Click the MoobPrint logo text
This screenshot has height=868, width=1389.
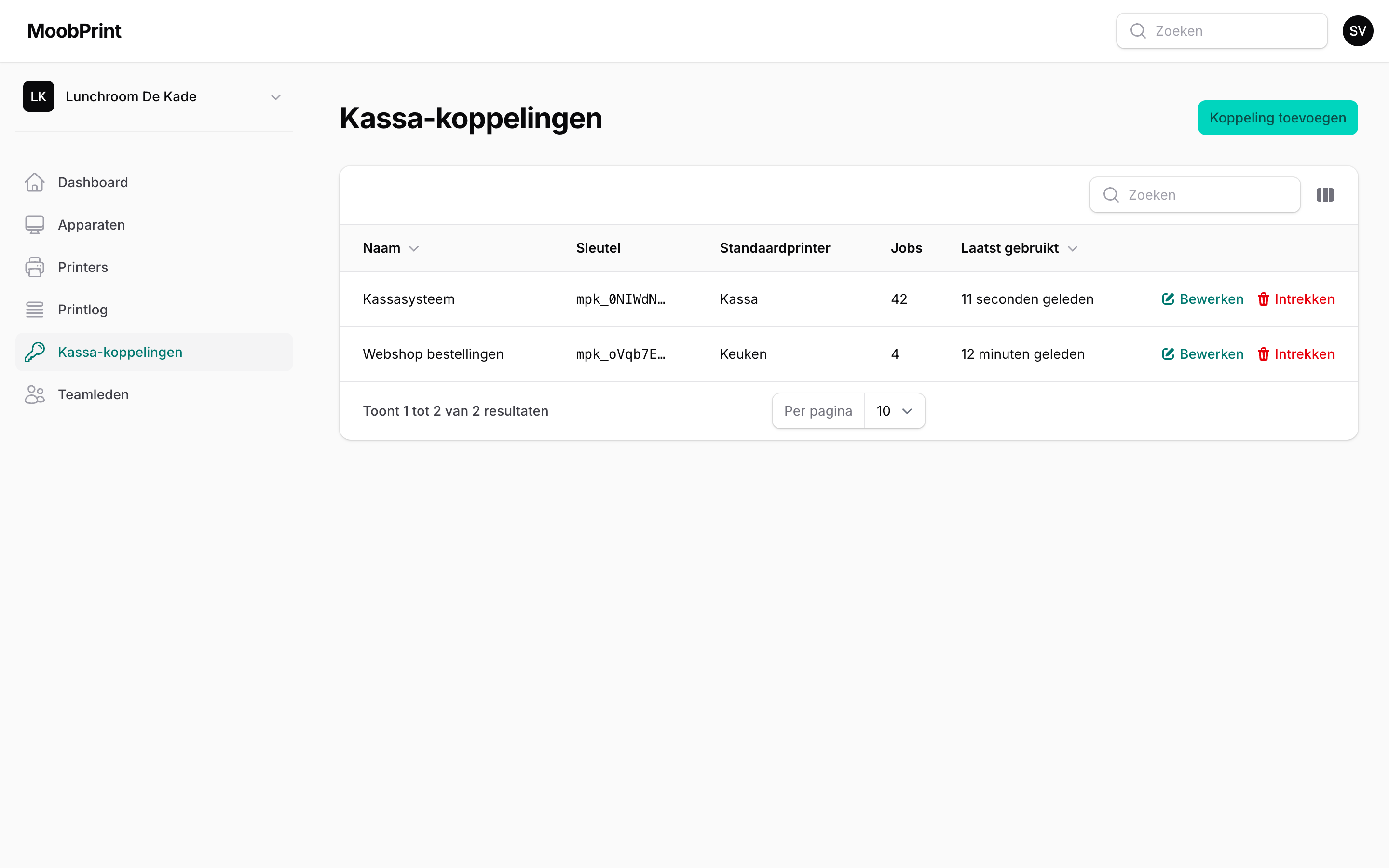(x=74, y=31)
